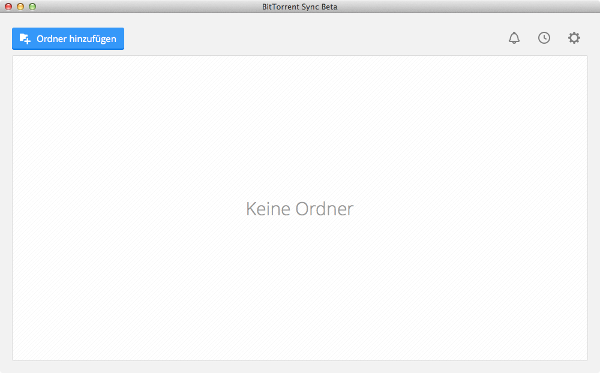This screenshot has width=600, height=373.
Task: Click the red traffic-light button
Action: (8, 7)
